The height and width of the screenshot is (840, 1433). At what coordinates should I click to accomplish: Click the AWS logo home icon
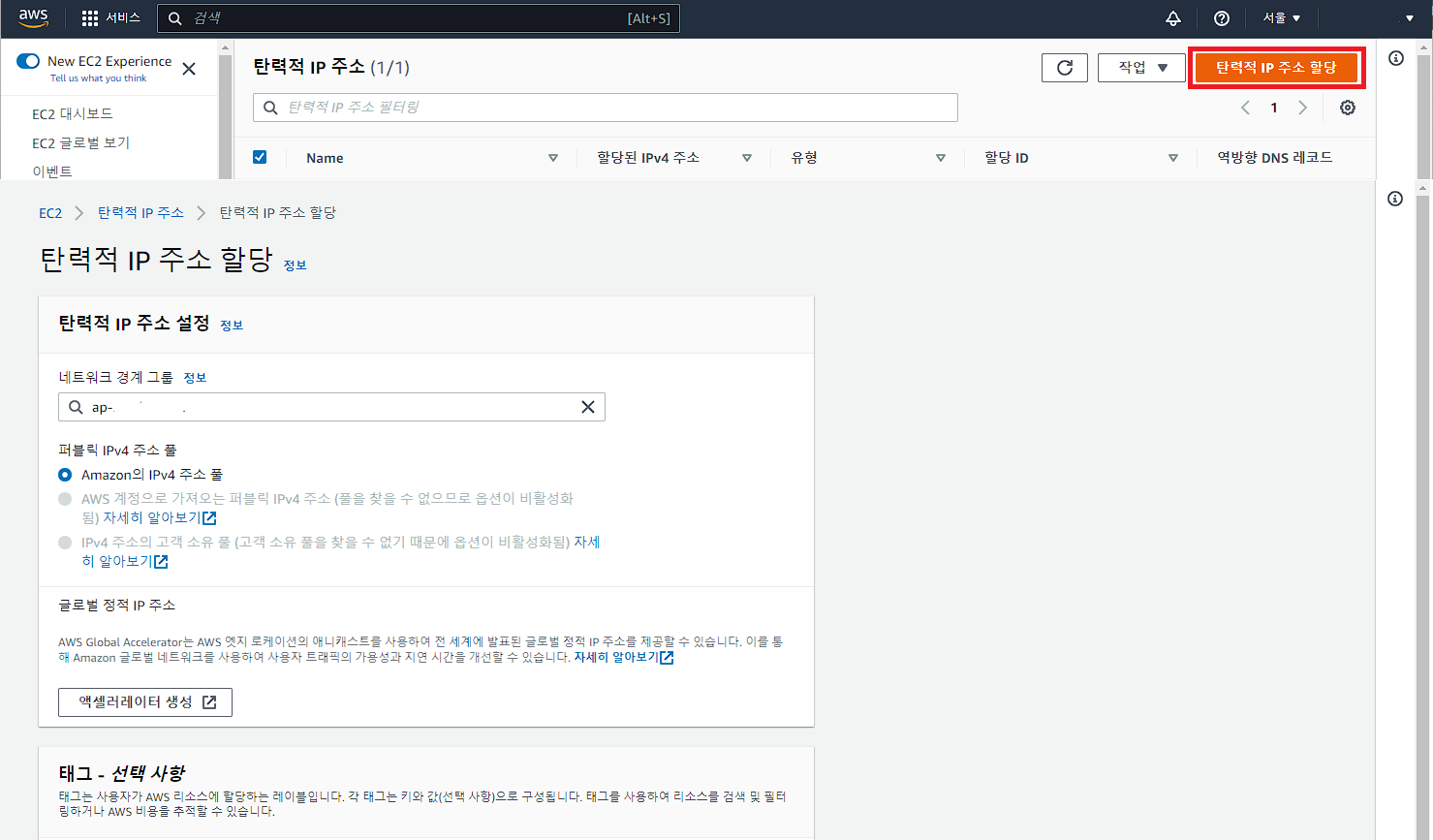tap(33, 18)
